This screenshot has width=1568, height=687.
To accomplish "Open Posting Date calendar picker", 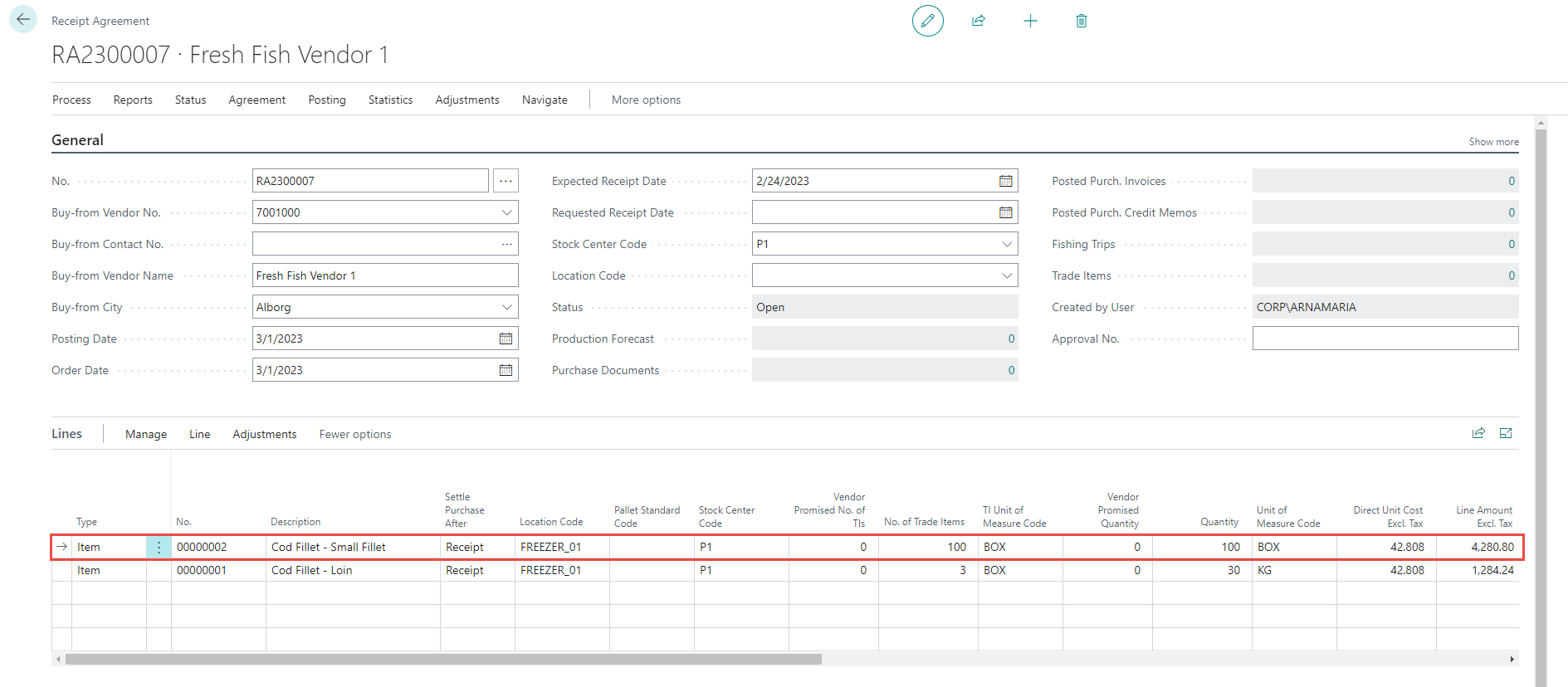I will (x=506, y=339).
